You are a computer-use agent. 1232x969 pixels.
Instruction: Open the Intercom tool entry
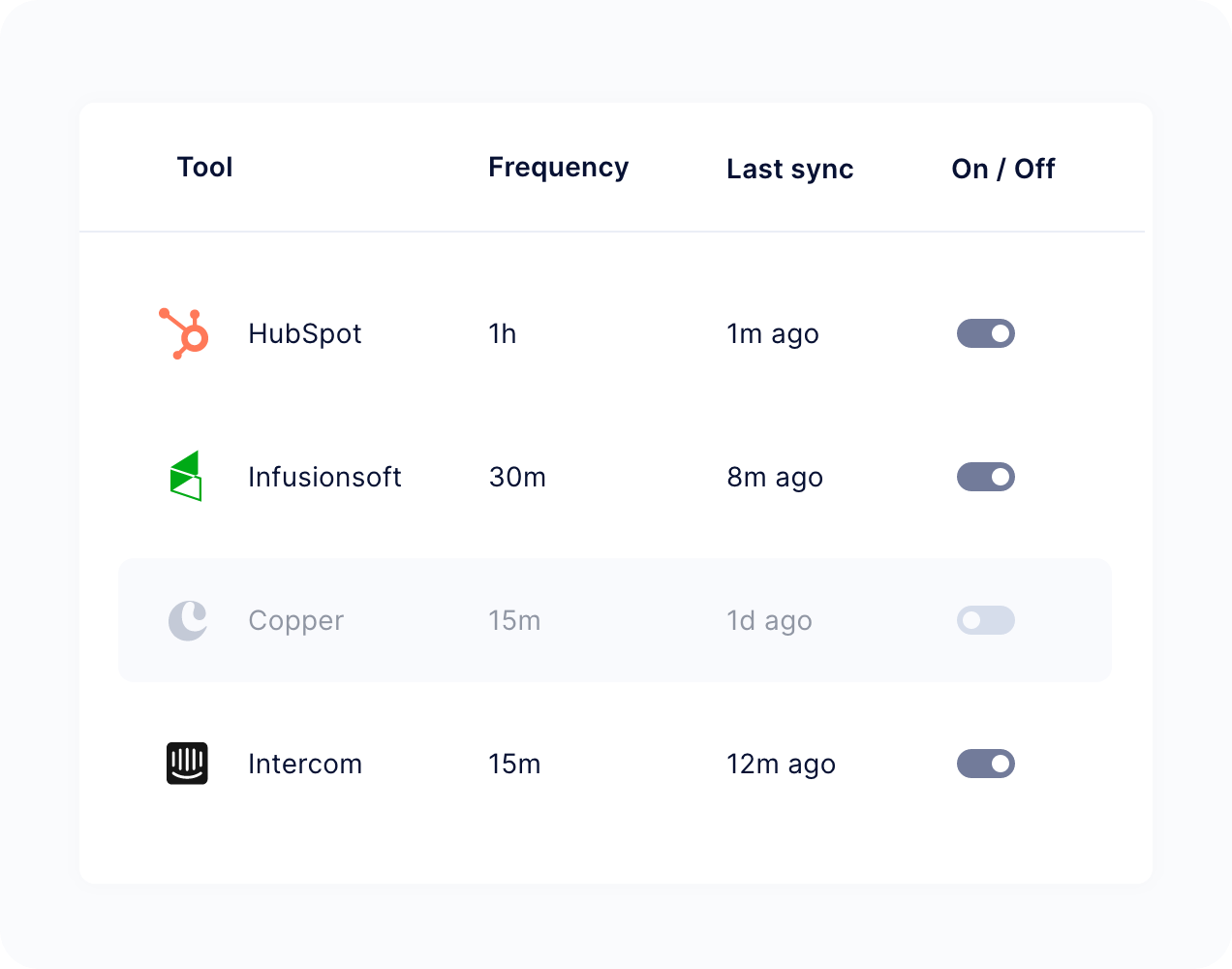point(305,764)
